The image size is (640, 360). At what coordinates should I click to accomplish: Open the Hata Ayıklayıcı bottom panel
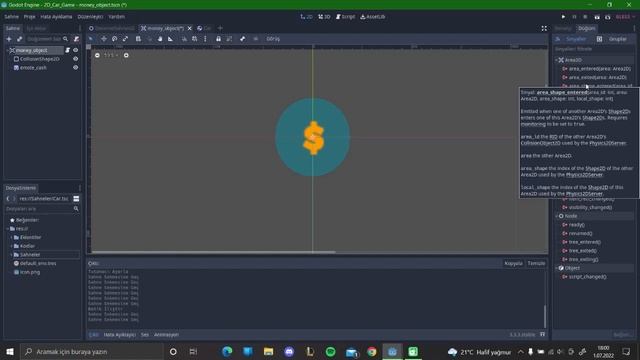(x=119, y=335)
